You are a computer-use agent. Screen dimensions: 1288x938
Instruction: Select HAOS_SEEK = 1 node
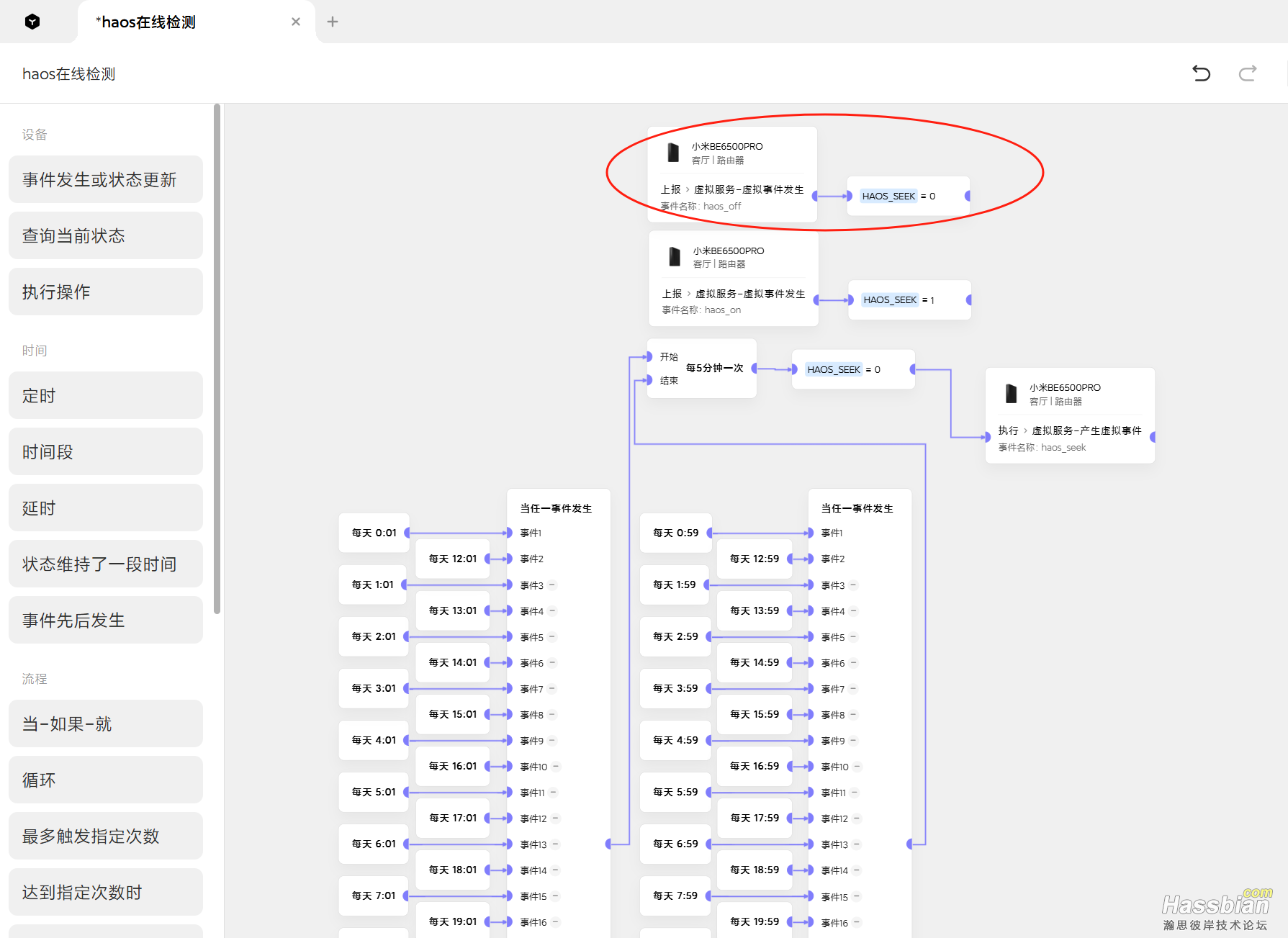click(x=909, y=299)
